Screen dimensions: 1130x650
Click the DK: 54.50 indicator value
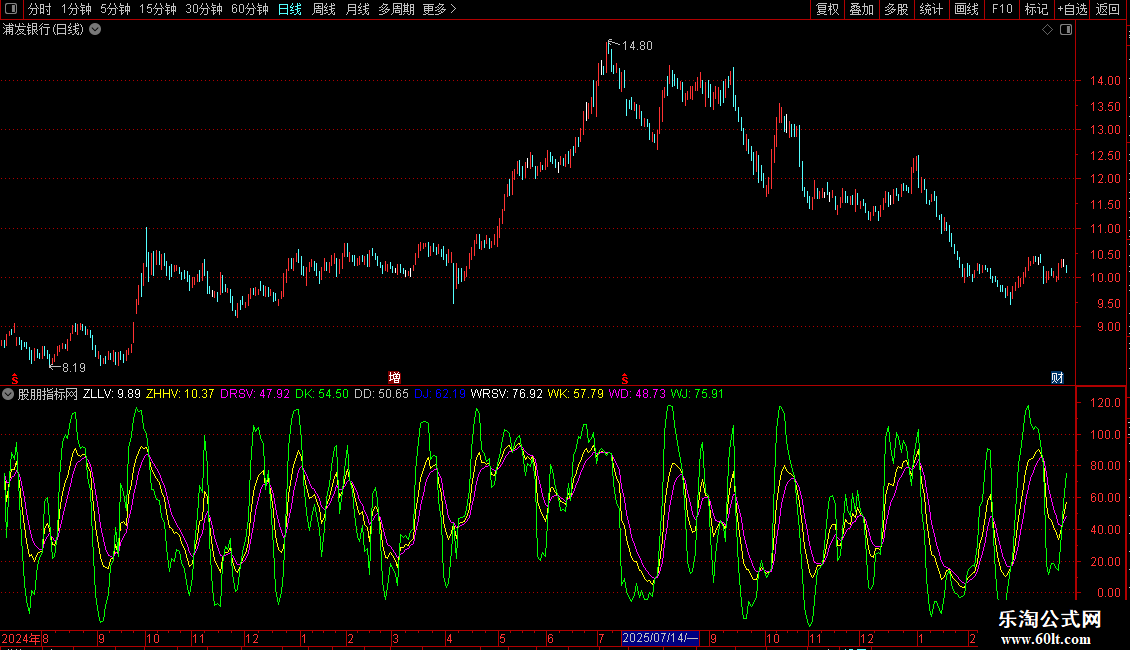(x=322, y=394)
